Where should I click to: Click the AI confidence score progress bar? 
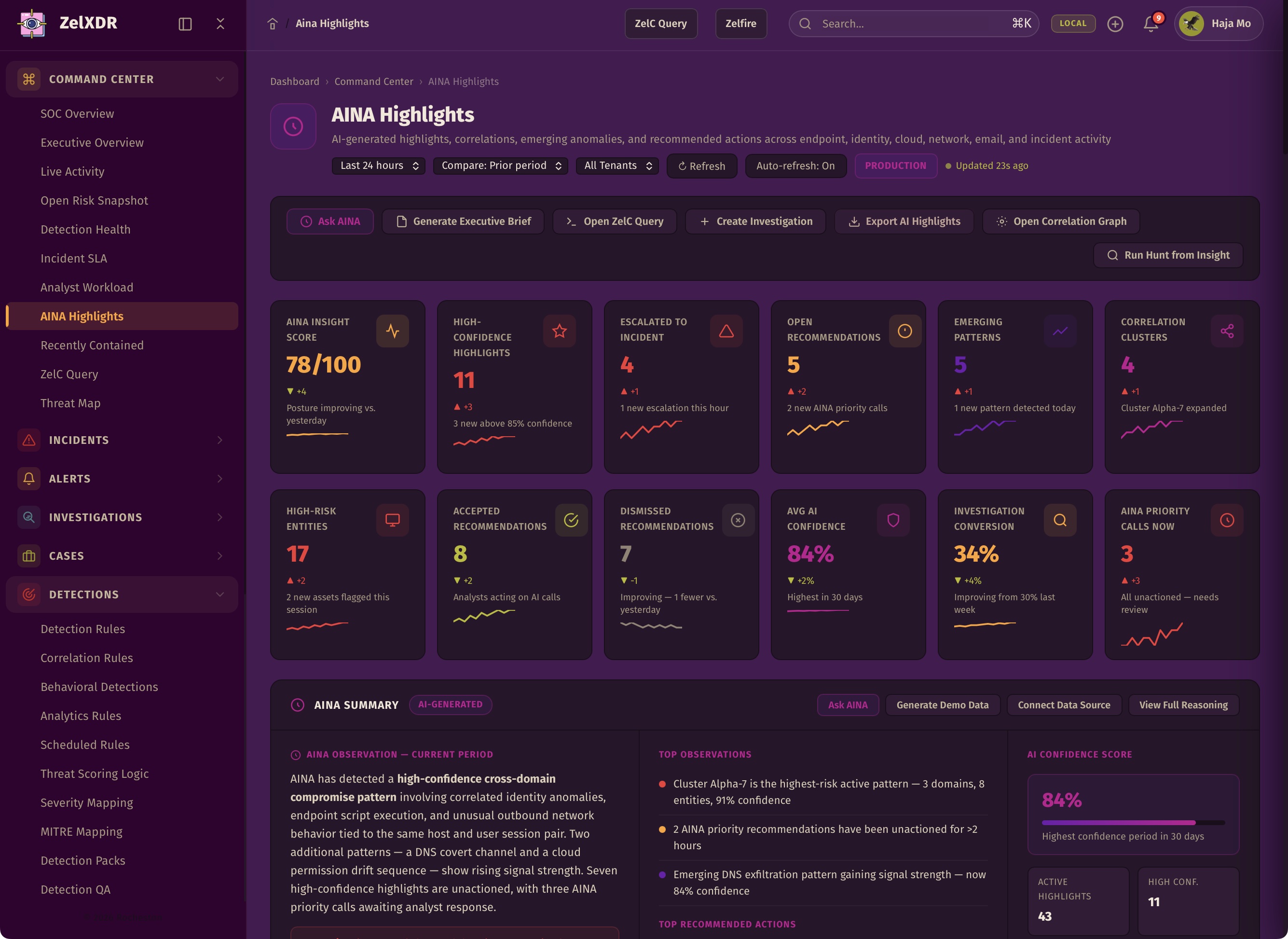point(1133,823)
